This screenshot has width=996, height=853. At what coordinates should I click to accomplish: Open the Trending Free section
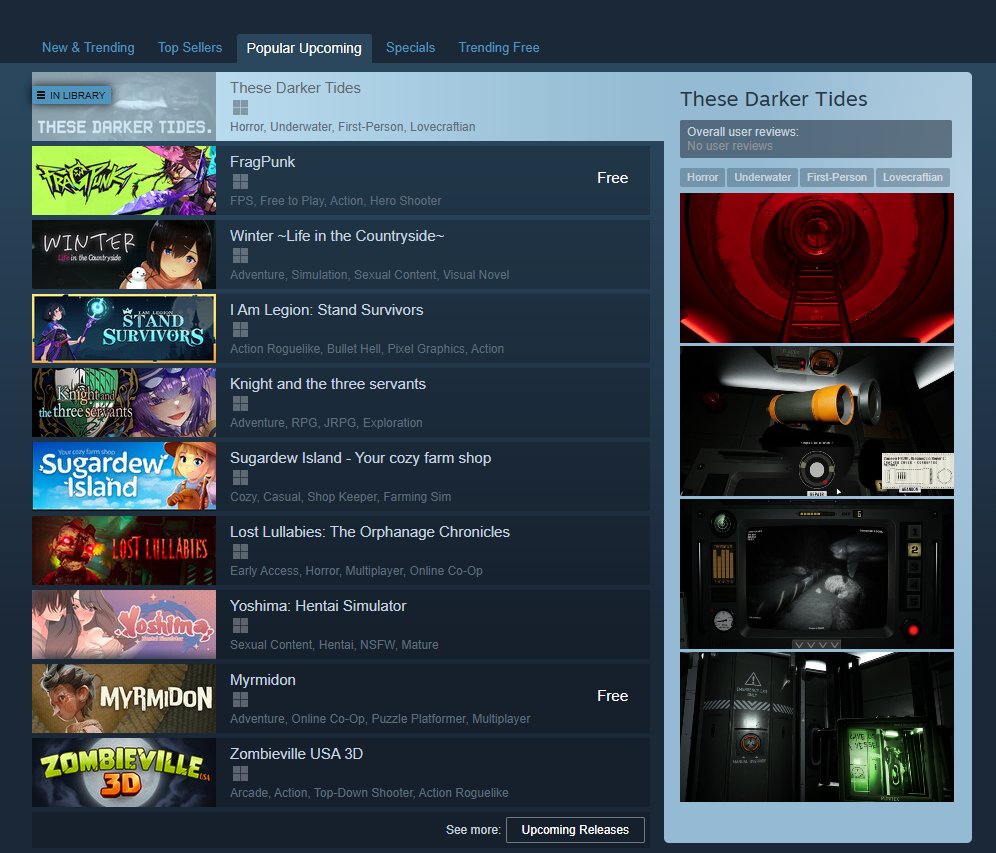click(498, 47)
